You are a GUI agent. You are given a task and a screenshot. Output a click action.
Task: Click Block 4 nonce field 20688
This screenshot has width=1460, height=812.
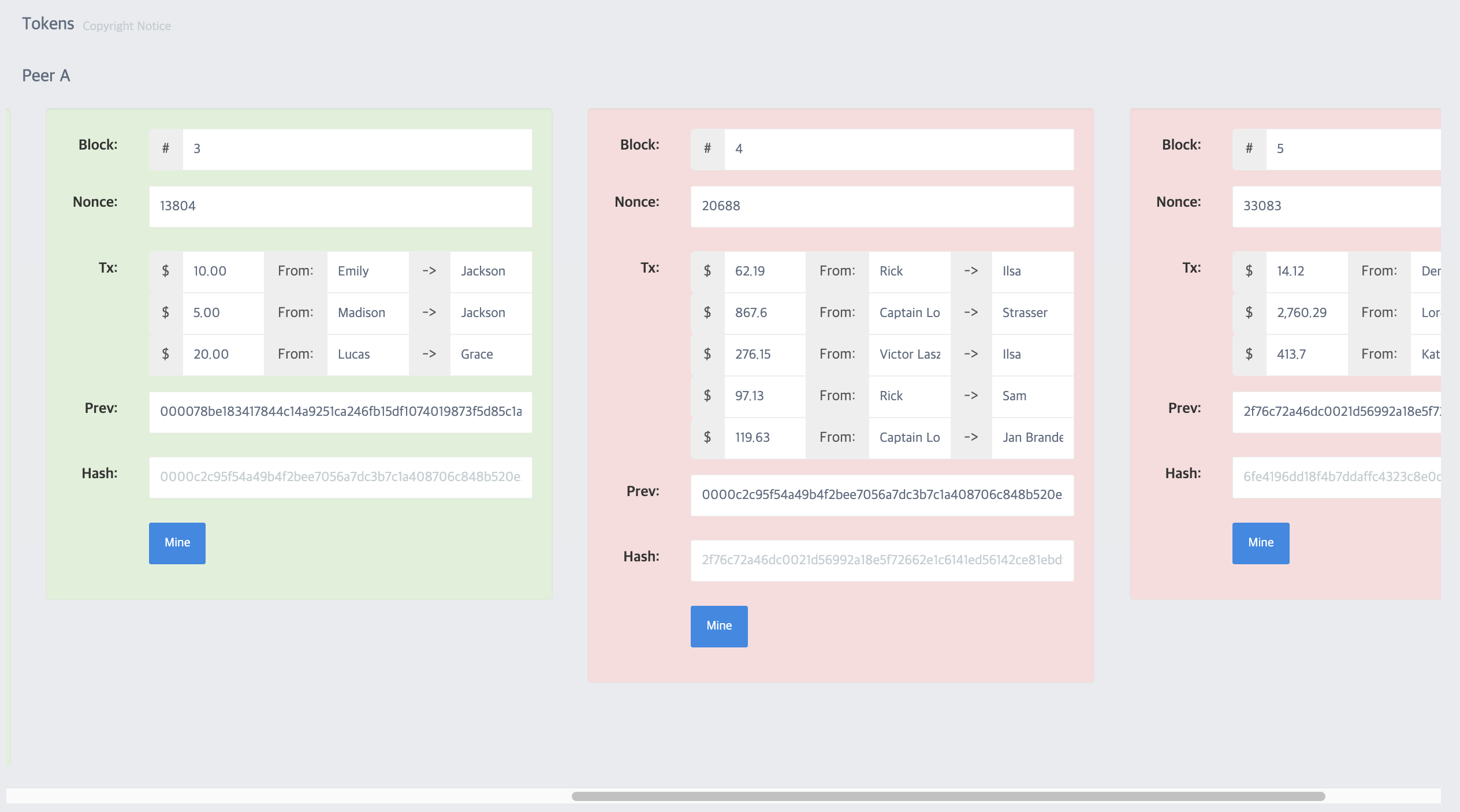coord(881,206)
